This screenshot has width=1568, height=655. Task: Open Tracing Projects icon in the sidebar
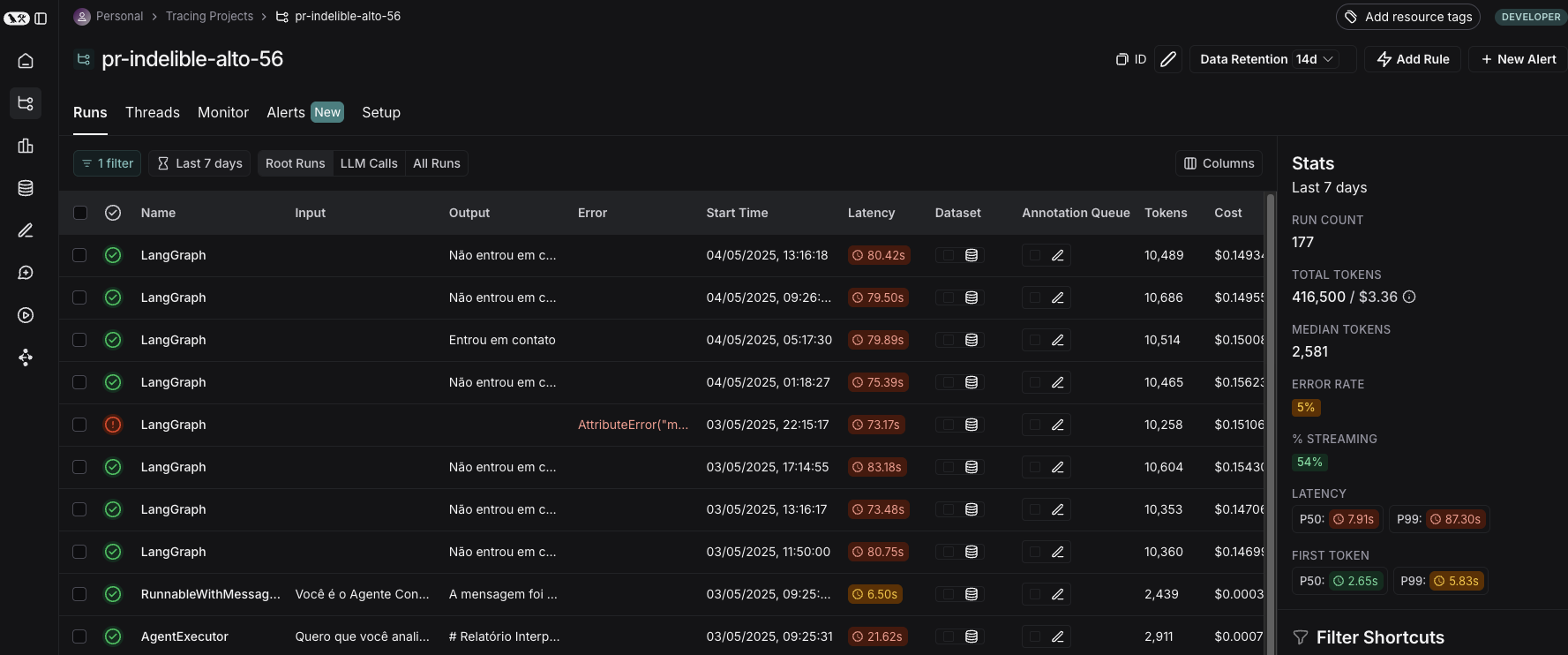point(26,103)
